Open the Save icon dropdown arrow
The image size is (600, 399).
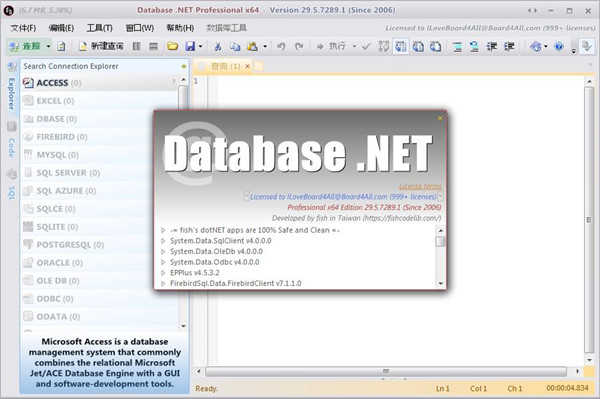point(201,47)
